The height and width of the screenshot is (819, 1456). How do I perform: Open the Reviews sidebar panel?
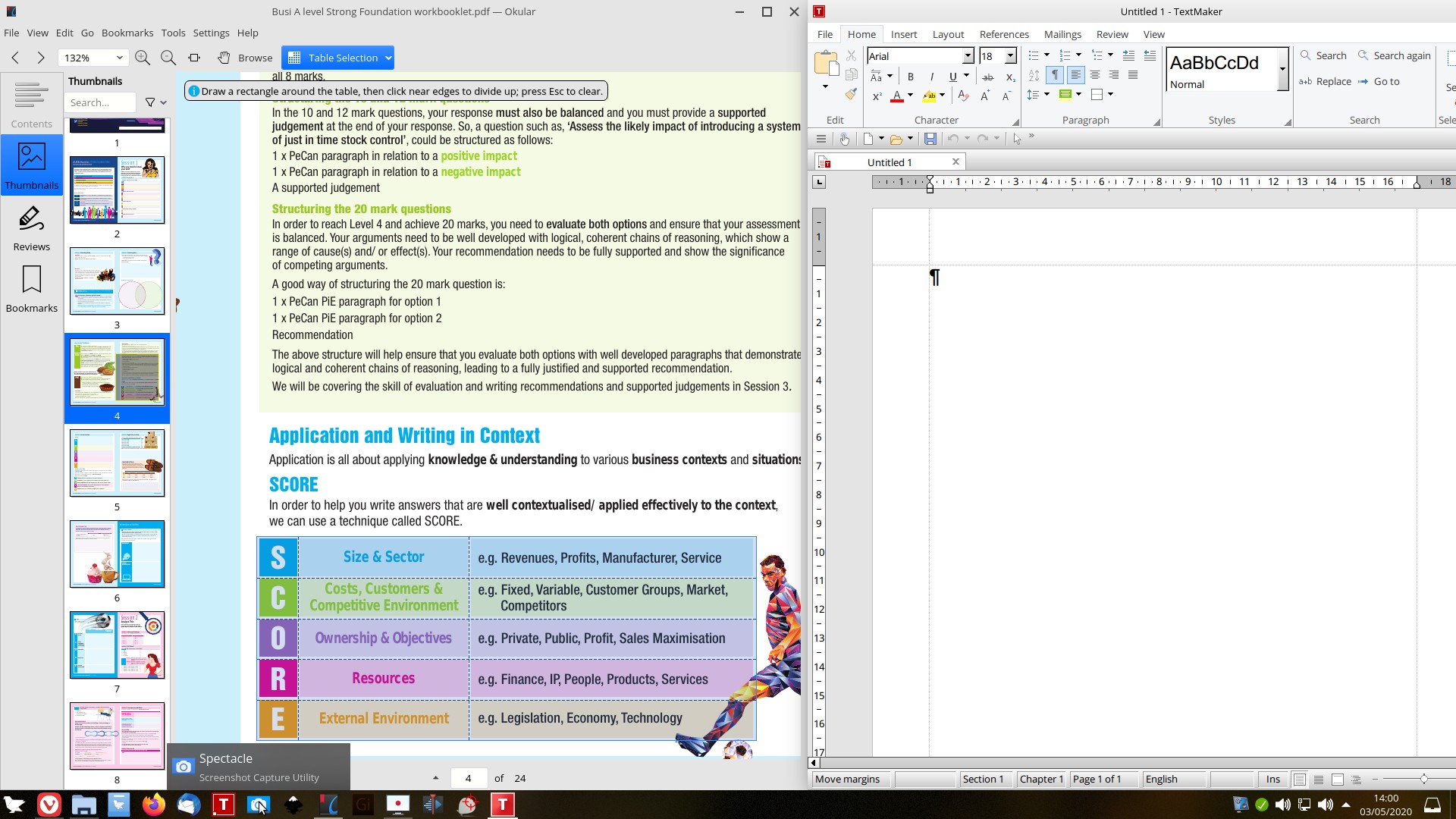coord(31,228)
